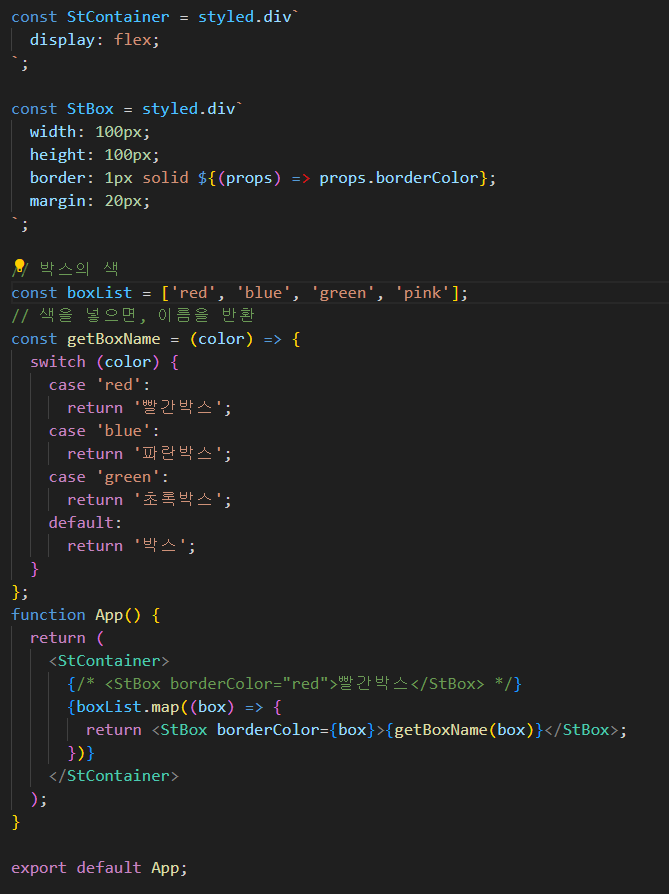Click the getBoxName function declaration
The width and height of the screenshot is (669, 894).
[x=113, y=339]
